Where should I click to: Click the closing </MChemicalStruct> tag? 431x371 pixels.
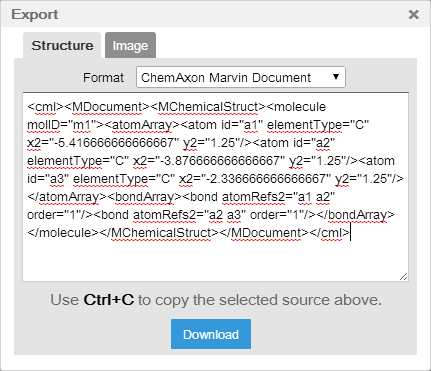click(159, 233)
